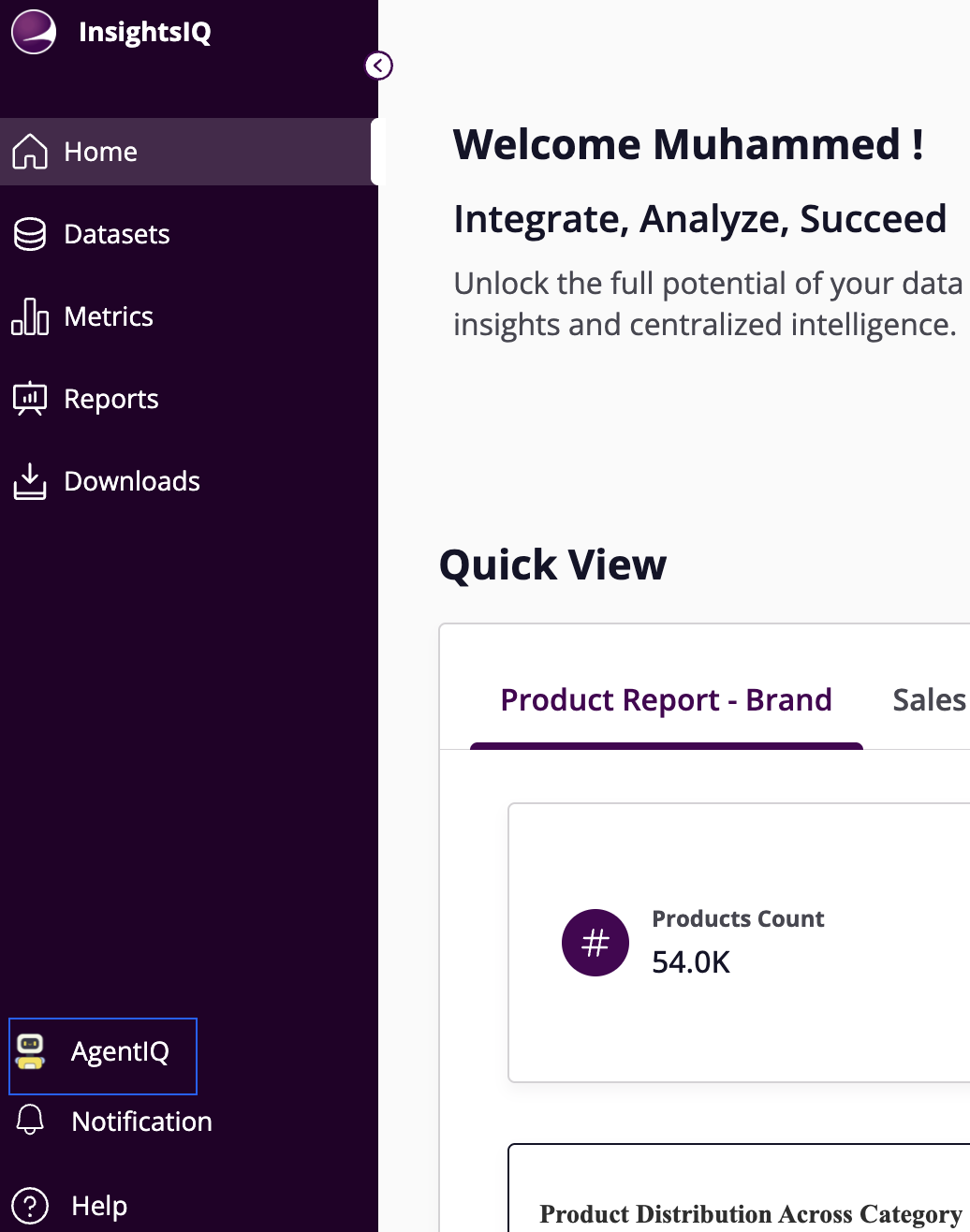The image size is (970, 1232).
Task: Click the Reports presentation board icon
Action: (x=30, y=399)
